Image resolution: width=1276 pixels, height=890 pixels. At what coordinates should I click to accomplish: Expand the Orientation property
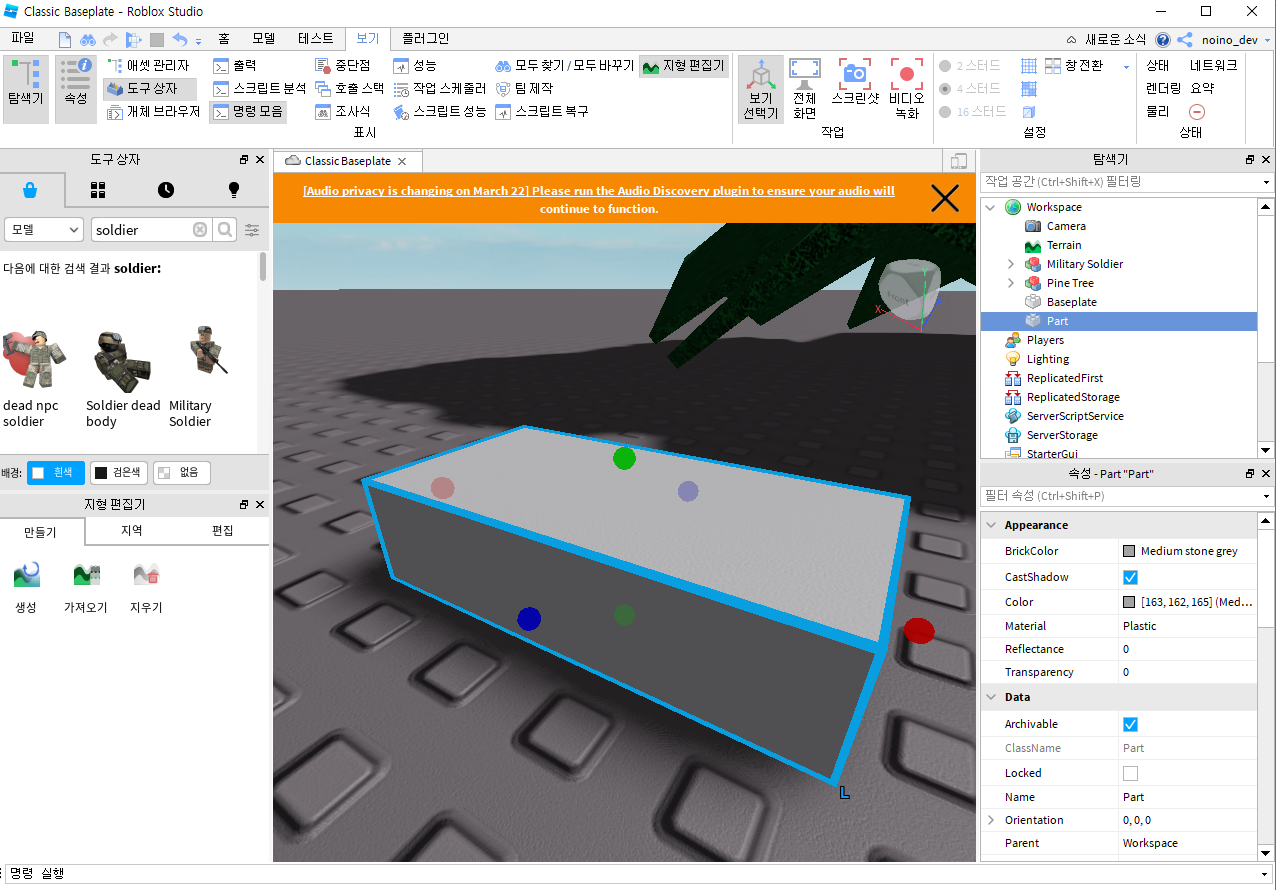click(991, 820)
